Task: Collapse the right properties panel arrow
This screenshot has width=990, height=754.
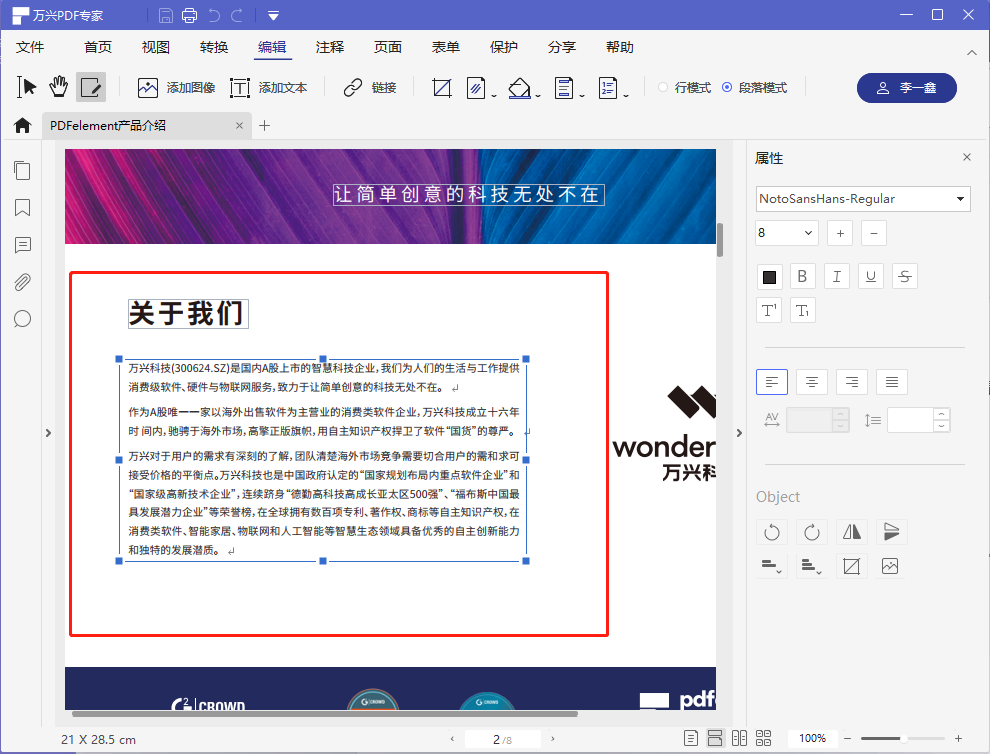Action: pyautogui.click(x=739, y=433)
